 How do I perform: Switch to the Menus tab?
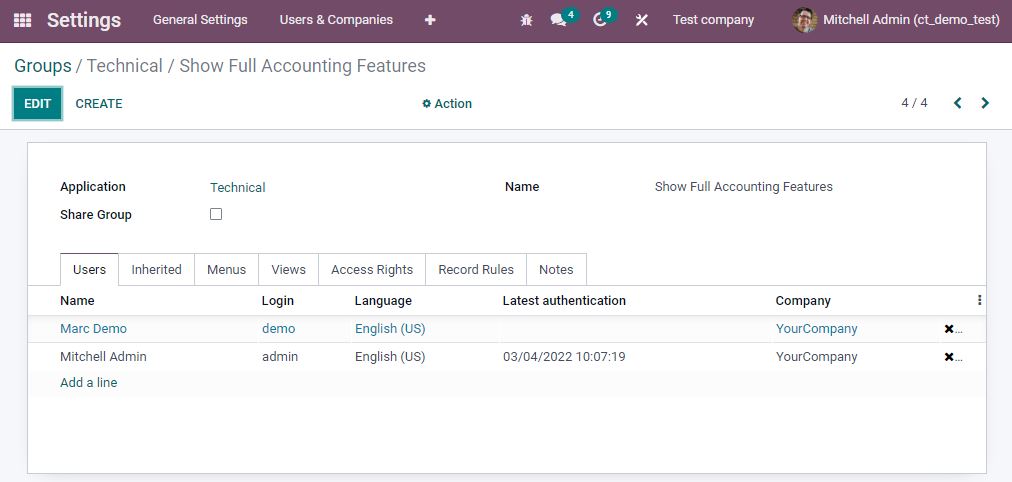227,270
